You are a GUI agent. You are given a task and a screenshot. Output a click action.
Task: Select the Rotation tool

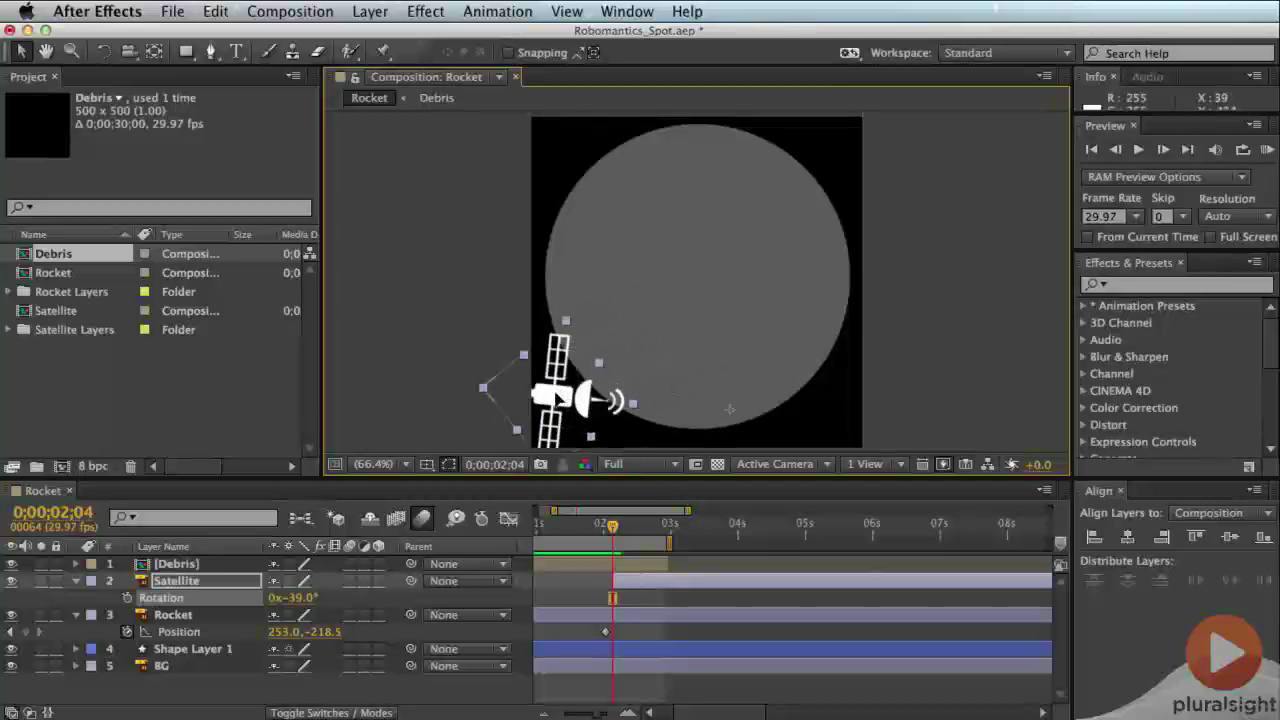pos(104,52)
